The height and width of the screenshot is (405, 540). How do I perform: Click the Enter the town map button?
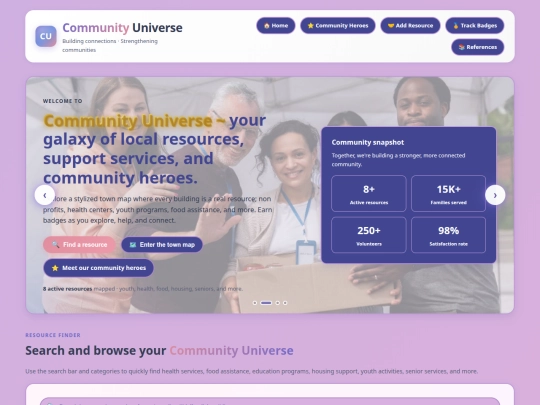pos(162,245)
